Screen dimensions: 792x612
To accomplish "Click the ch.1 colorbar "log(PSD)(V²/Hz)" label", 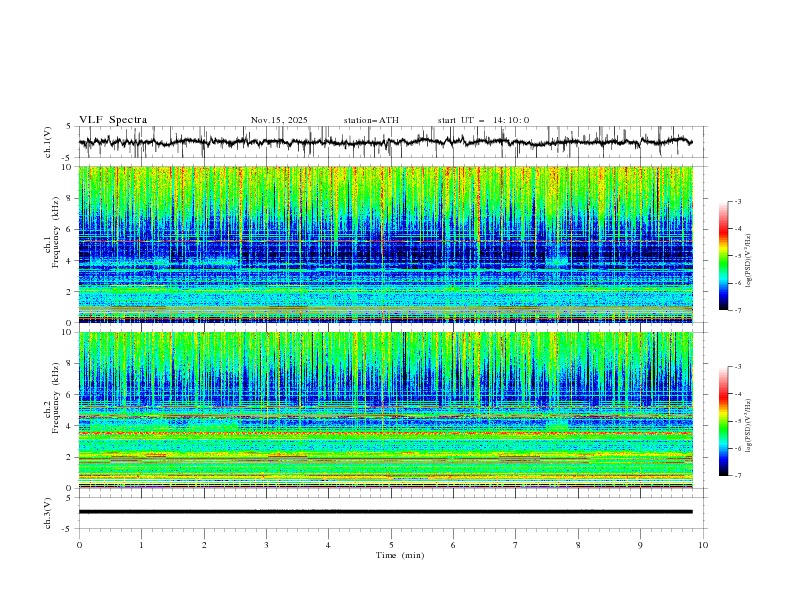I will coord(748,261).
